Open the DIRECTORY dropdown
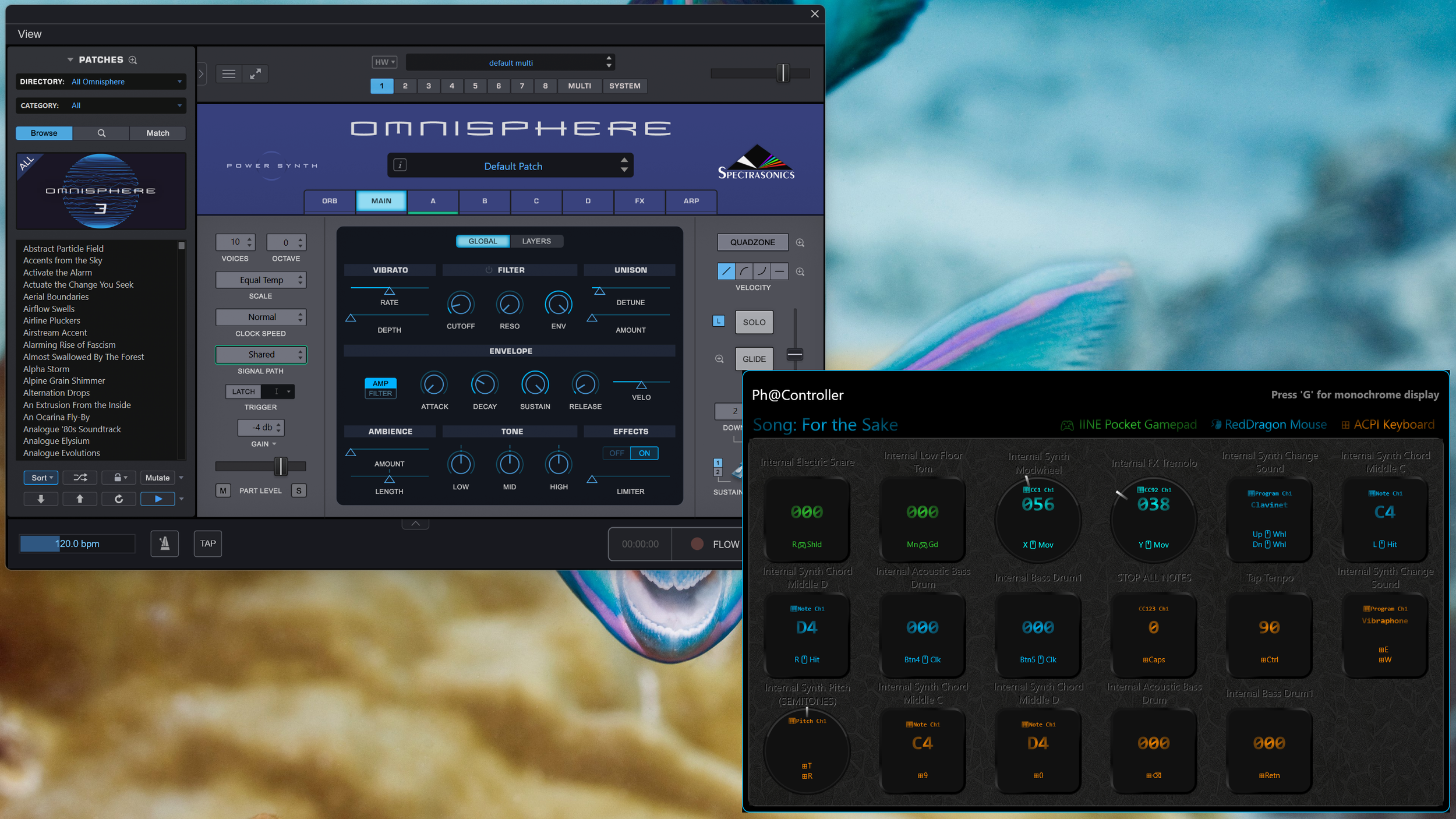The width and height of the screenshot is (1456, 819). point(101,82)
